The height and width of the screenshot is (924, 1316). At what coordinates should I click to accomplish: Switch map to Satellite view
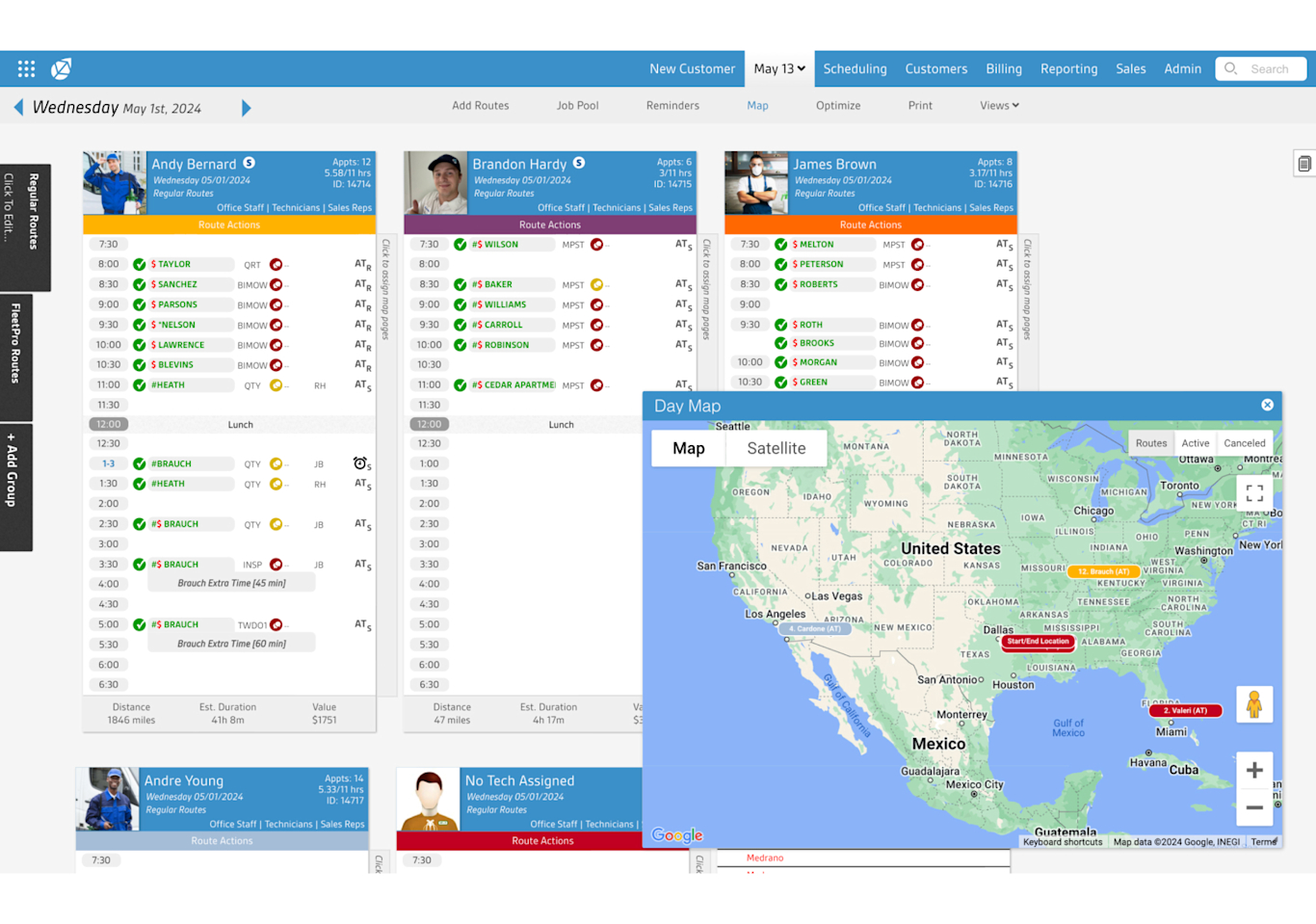click(776, 448)
